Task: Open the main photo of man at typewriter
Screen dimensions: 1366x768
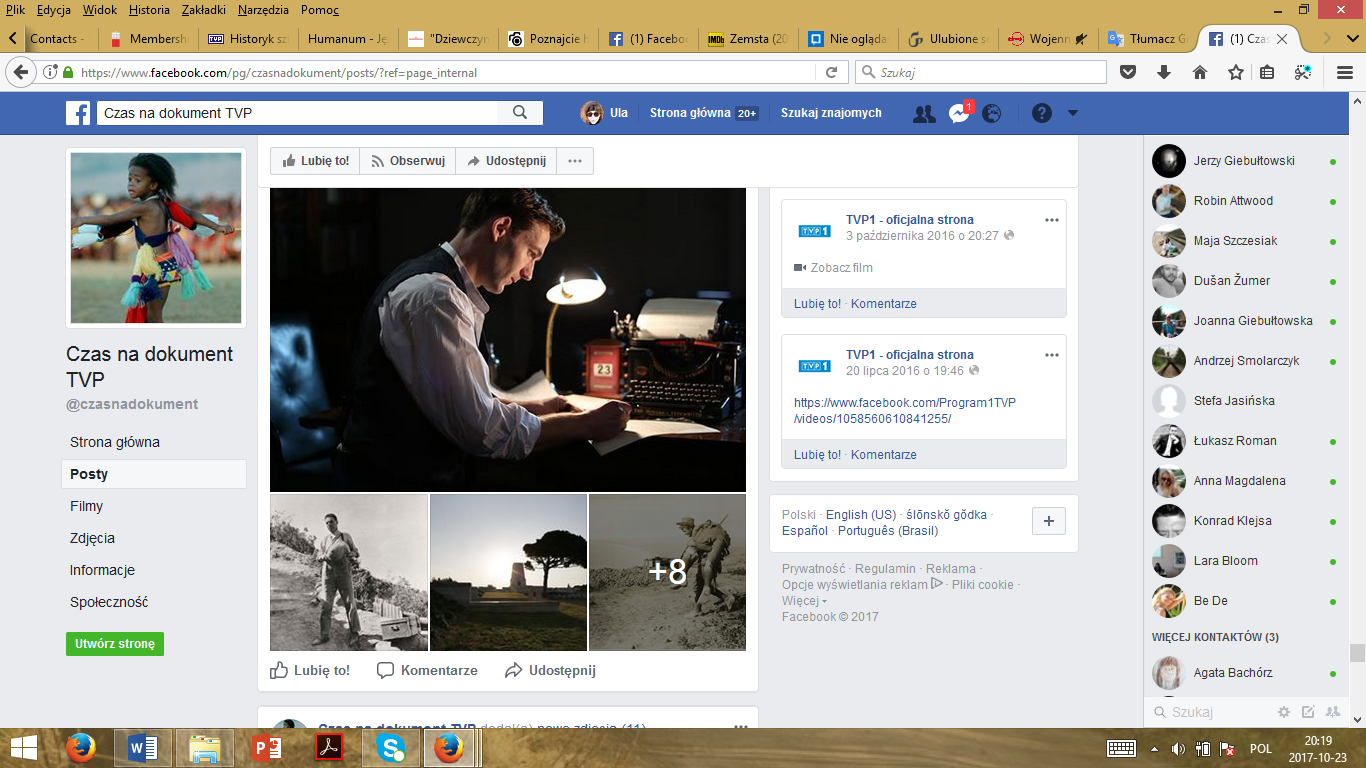Action: 508,340
